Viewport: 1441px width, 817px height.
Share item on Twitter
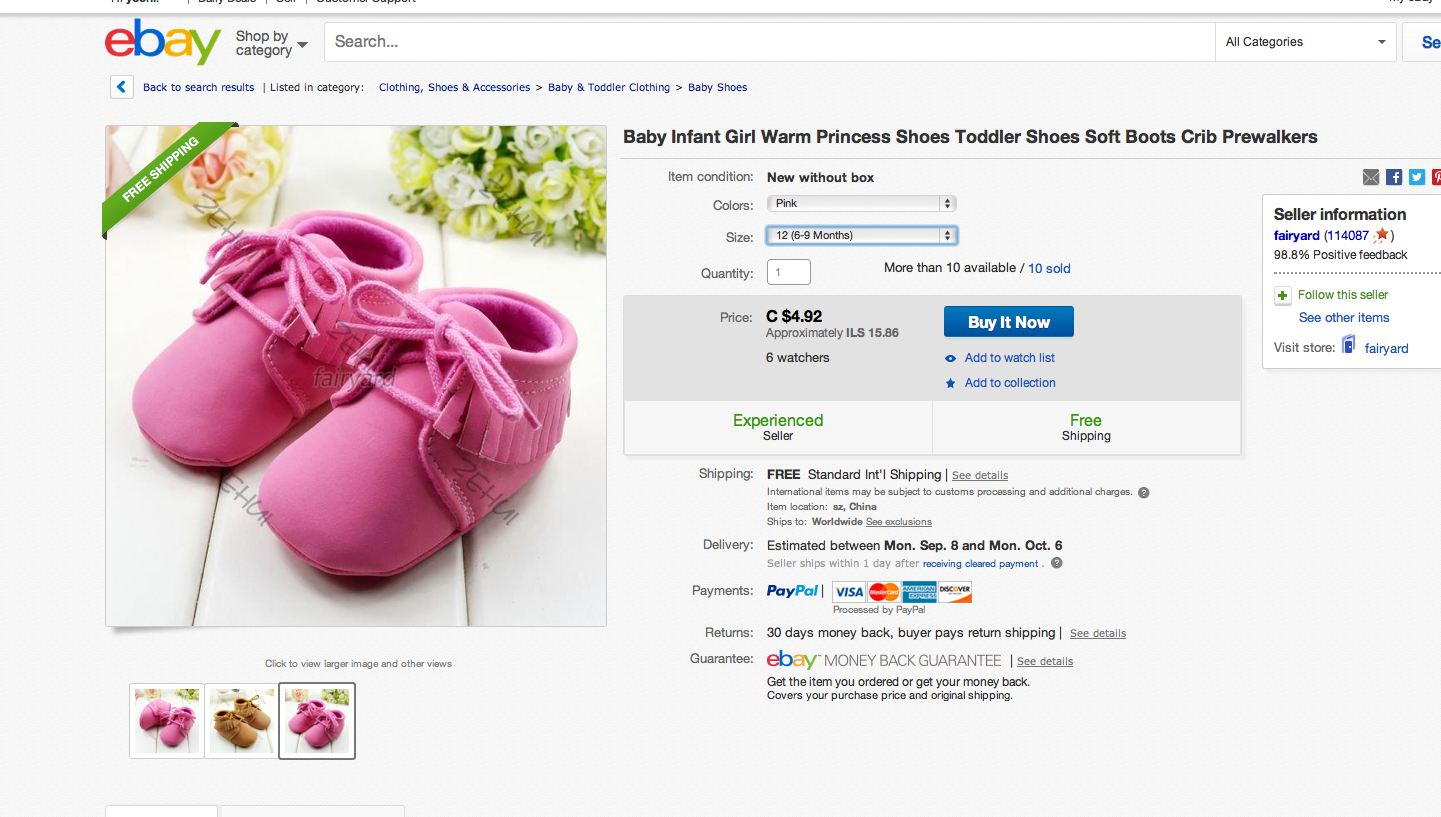click(x=1417, y=177)
